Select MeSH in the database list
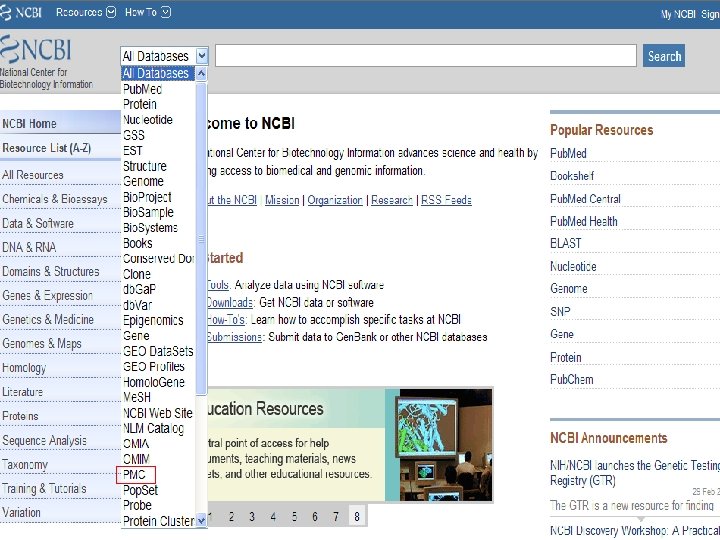Image resolution: width=720 pixels, height=540 pixels. tap(137, 397)
